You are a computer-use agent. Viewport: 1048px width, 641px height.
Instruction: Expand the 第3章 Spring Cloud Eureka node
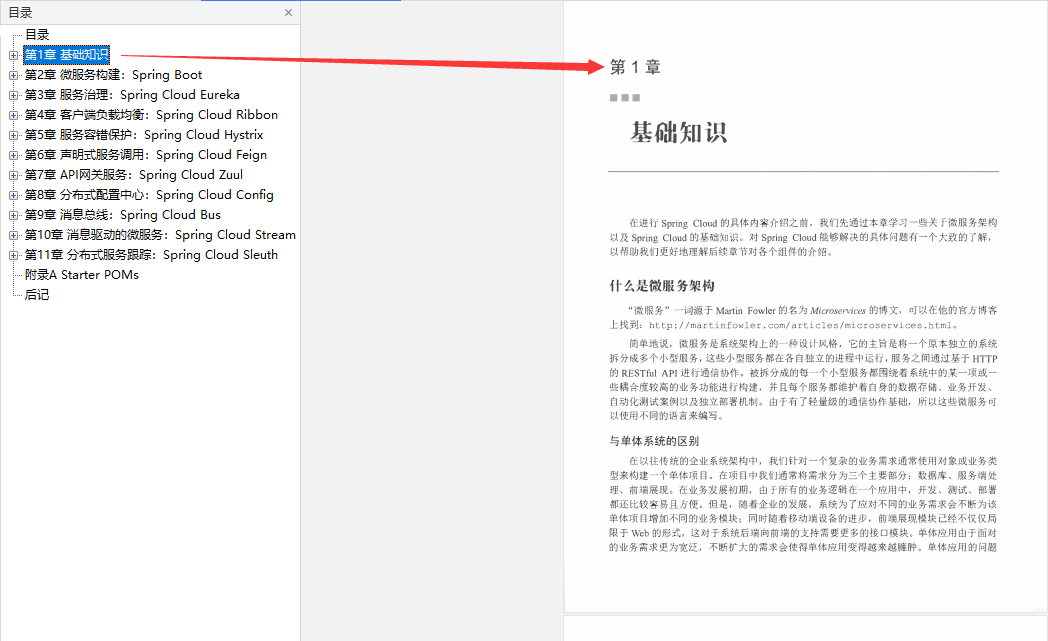coord(13,95)
